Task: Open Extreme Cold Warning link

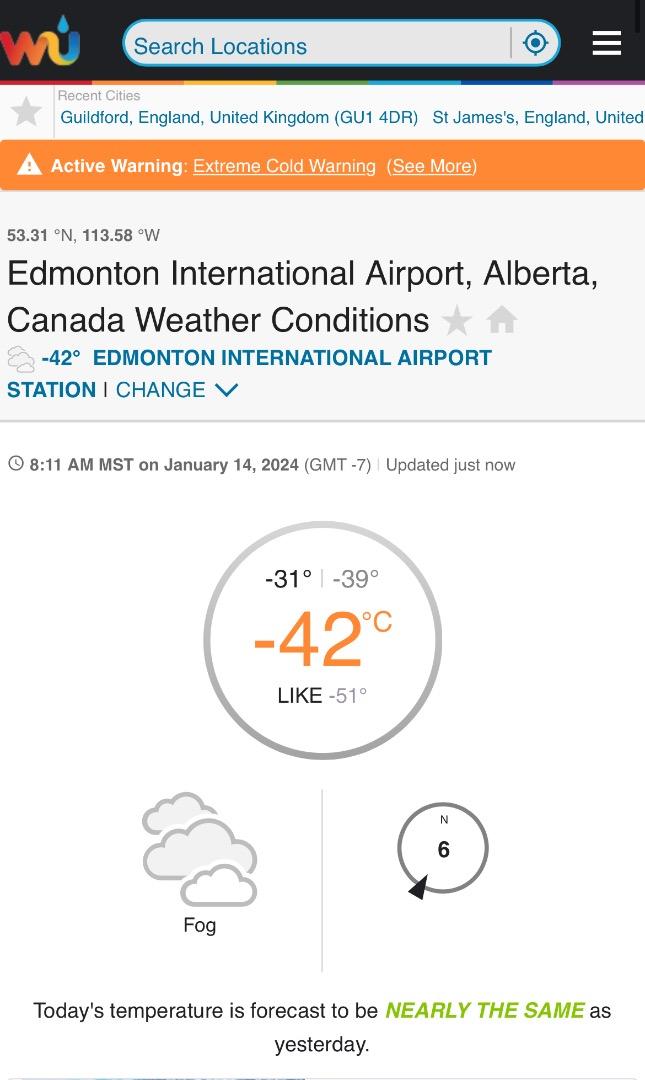Action: (284, 166)
